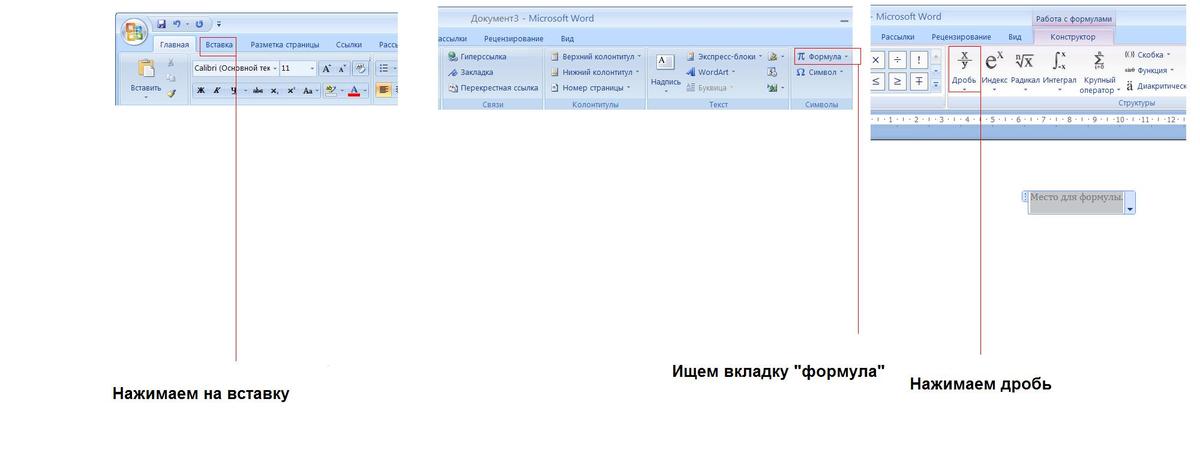The width and height of the screenshot is (1200, 453).
Task: Grow font size with larger A icon
Action: pyautogui.click(x=326, y=68)
